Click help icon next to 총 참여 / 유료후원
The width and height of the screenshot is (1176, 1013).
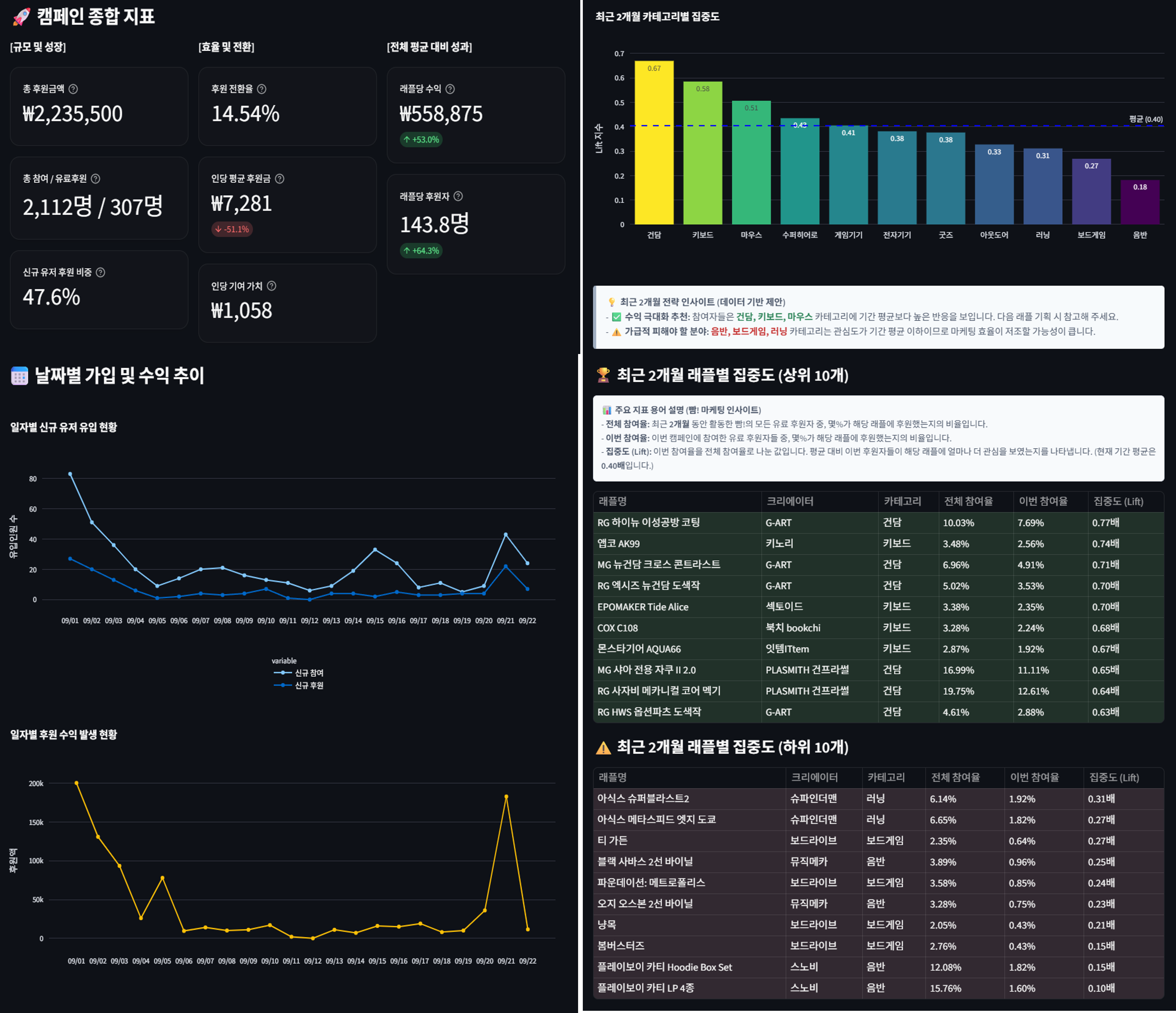point(95,179)
